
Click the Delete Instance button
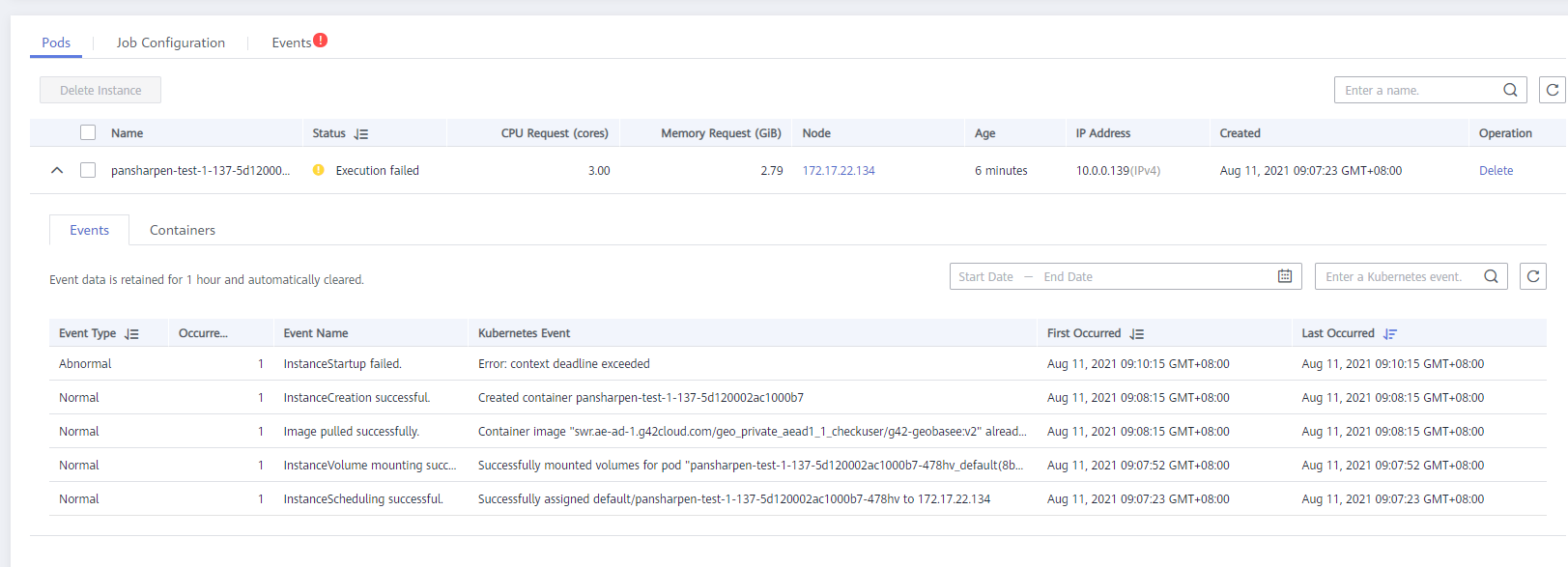100,90
